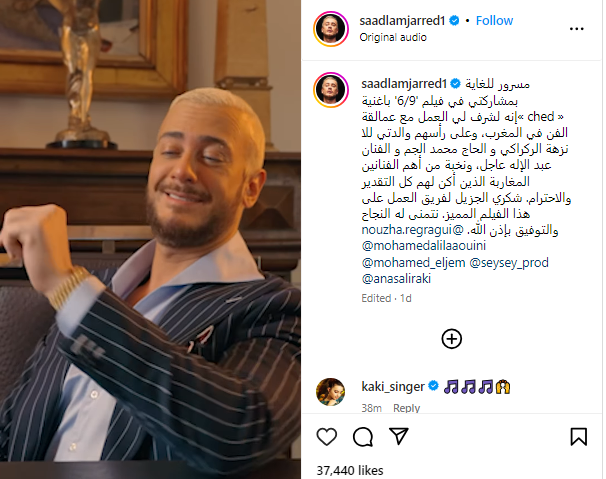Open the @mohamedalilaaouini tagged profile
The image size is (606, 479).
pos(424,246)
